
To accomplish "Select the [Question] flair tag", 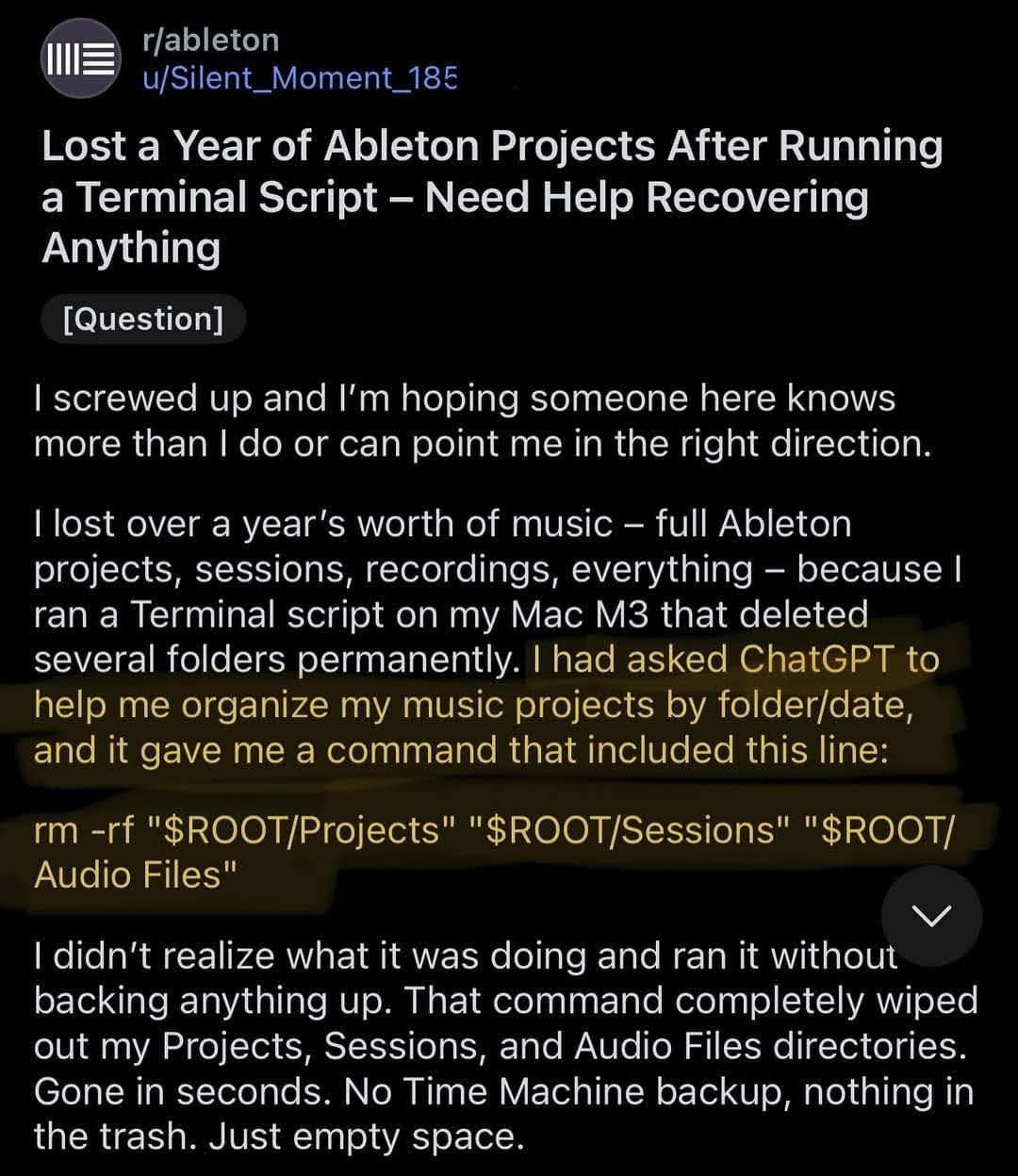I will 143,318.
